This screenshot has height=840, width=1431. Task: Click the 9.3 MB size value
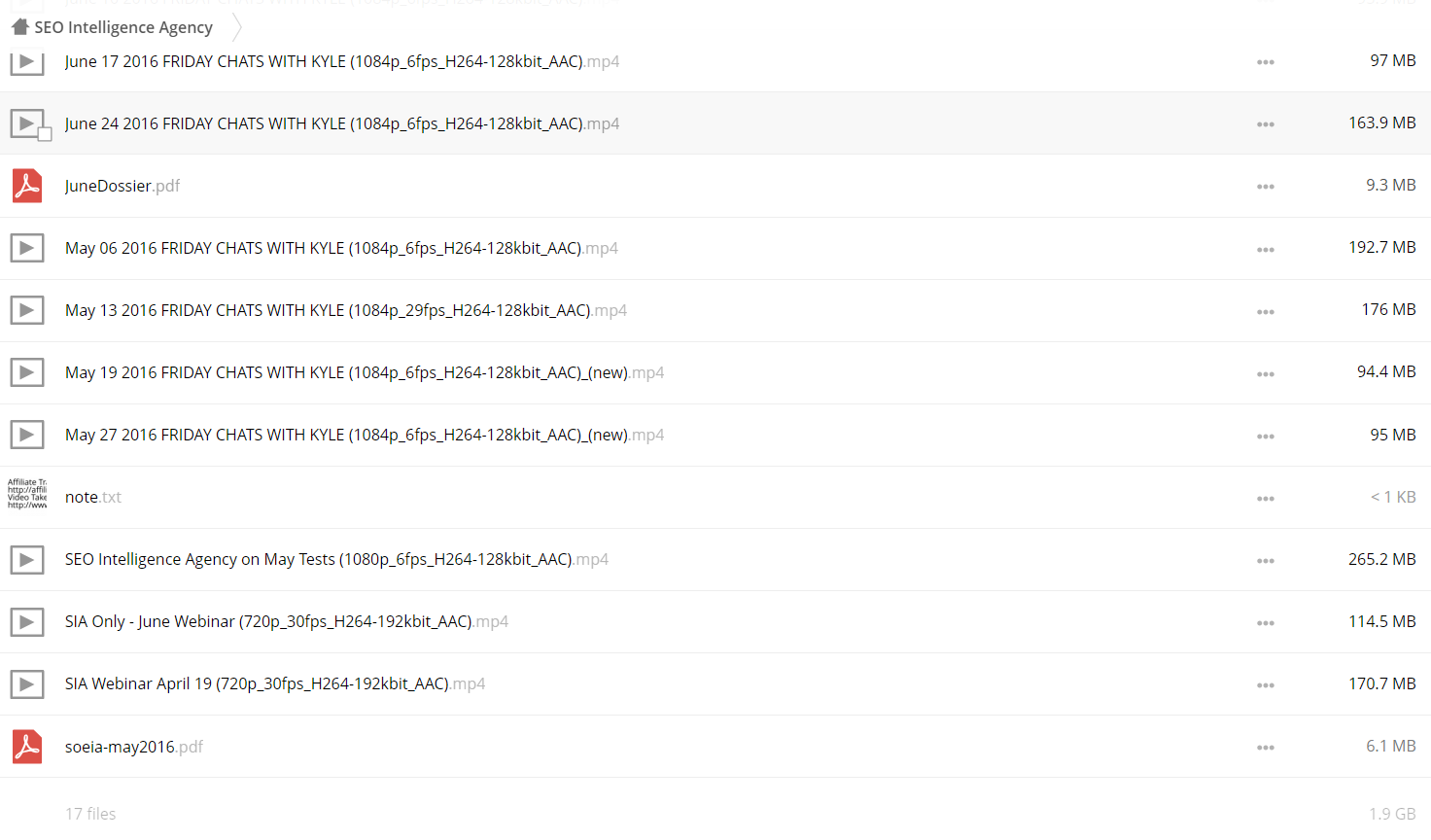tap(1390, 185)
